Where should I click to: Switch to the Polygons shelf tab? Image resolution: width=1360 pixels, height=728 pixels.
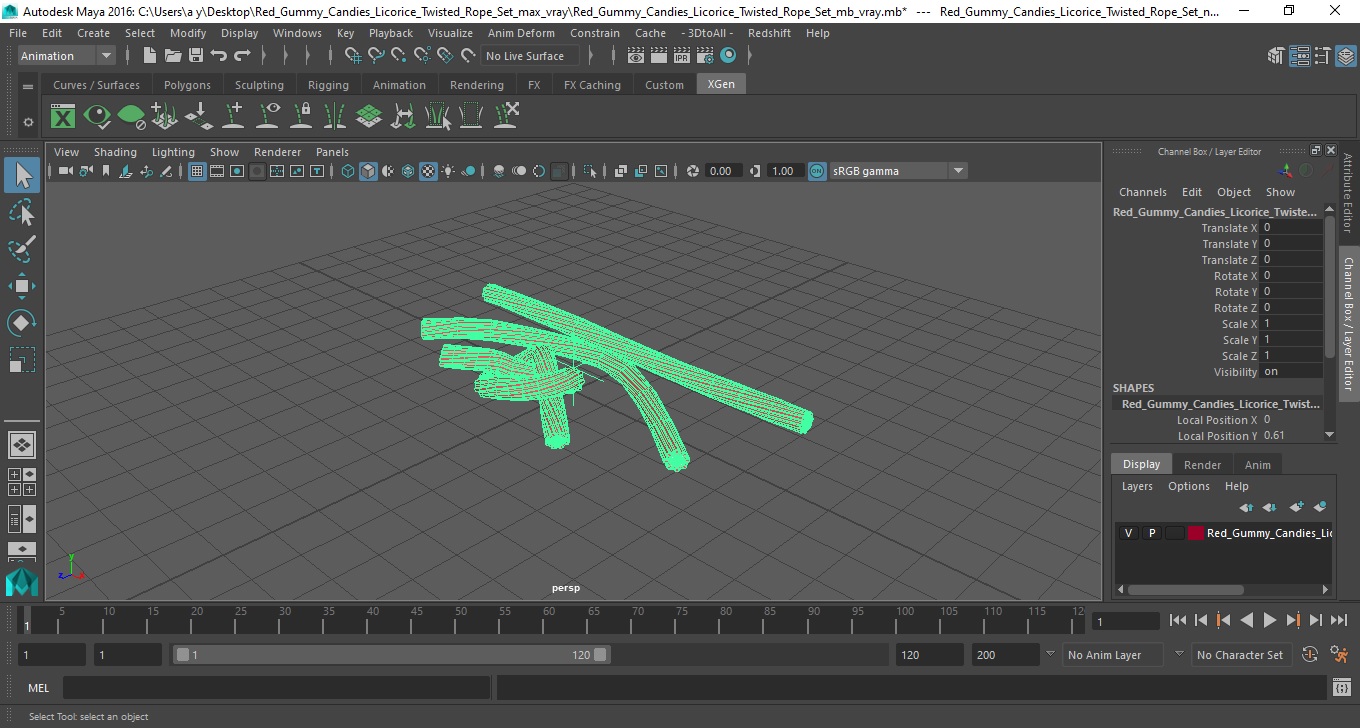point(187,85)
